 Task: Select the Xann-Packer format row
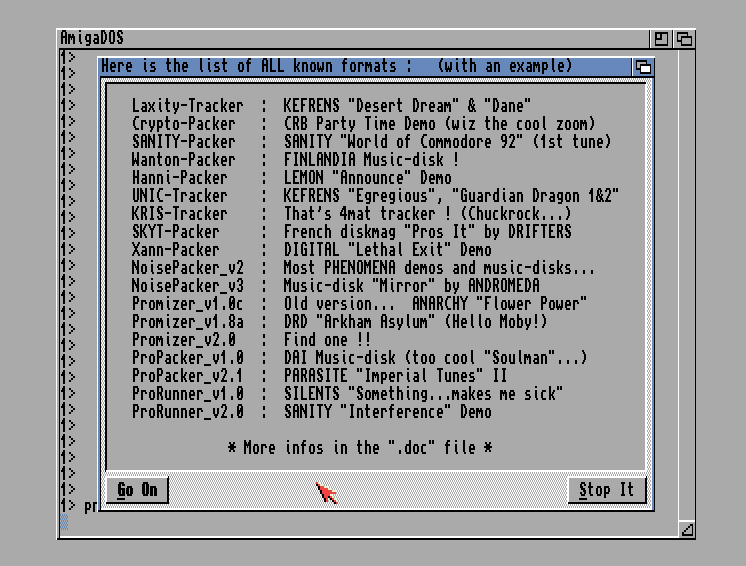312,250
